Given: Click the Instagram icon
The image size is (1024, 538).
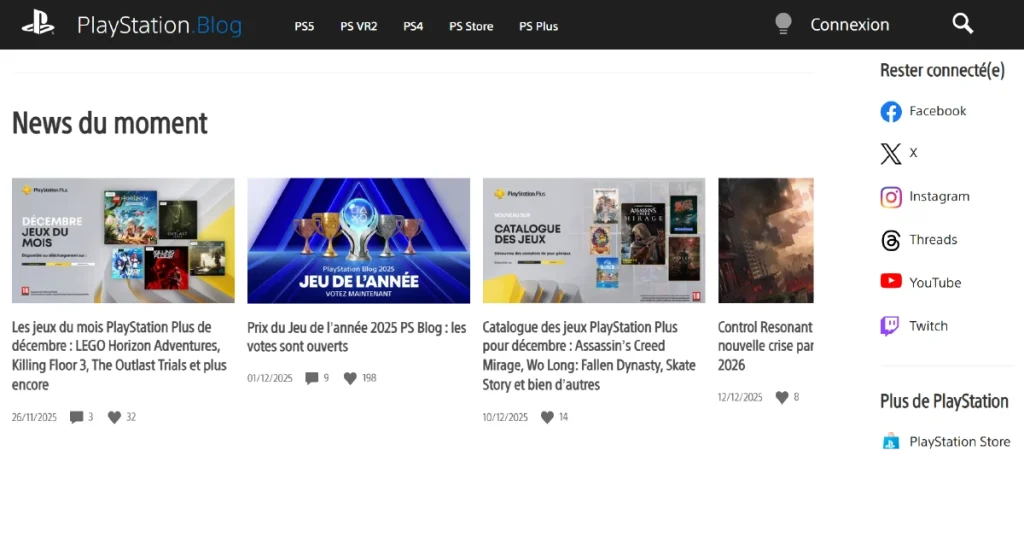Looking at the screenshot, I should tap(891, 197).
